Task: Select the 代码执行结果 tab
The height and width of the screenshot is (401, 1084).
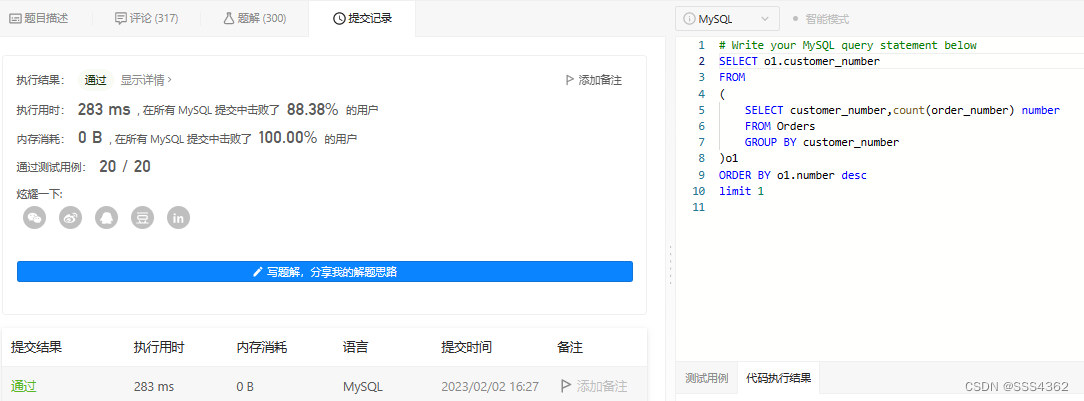Action: tap(778, 378)
